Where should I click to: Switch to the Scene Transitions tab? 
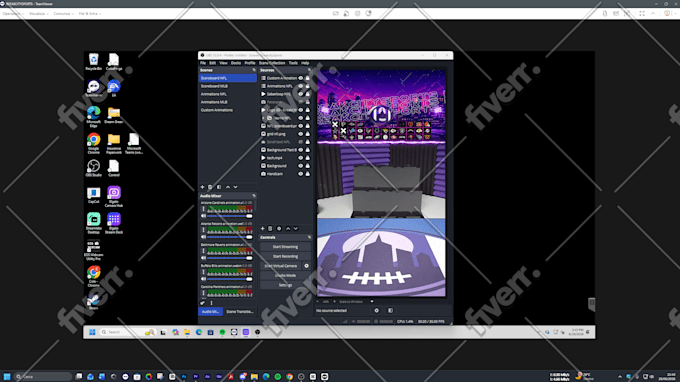click(x=239, y=312)
